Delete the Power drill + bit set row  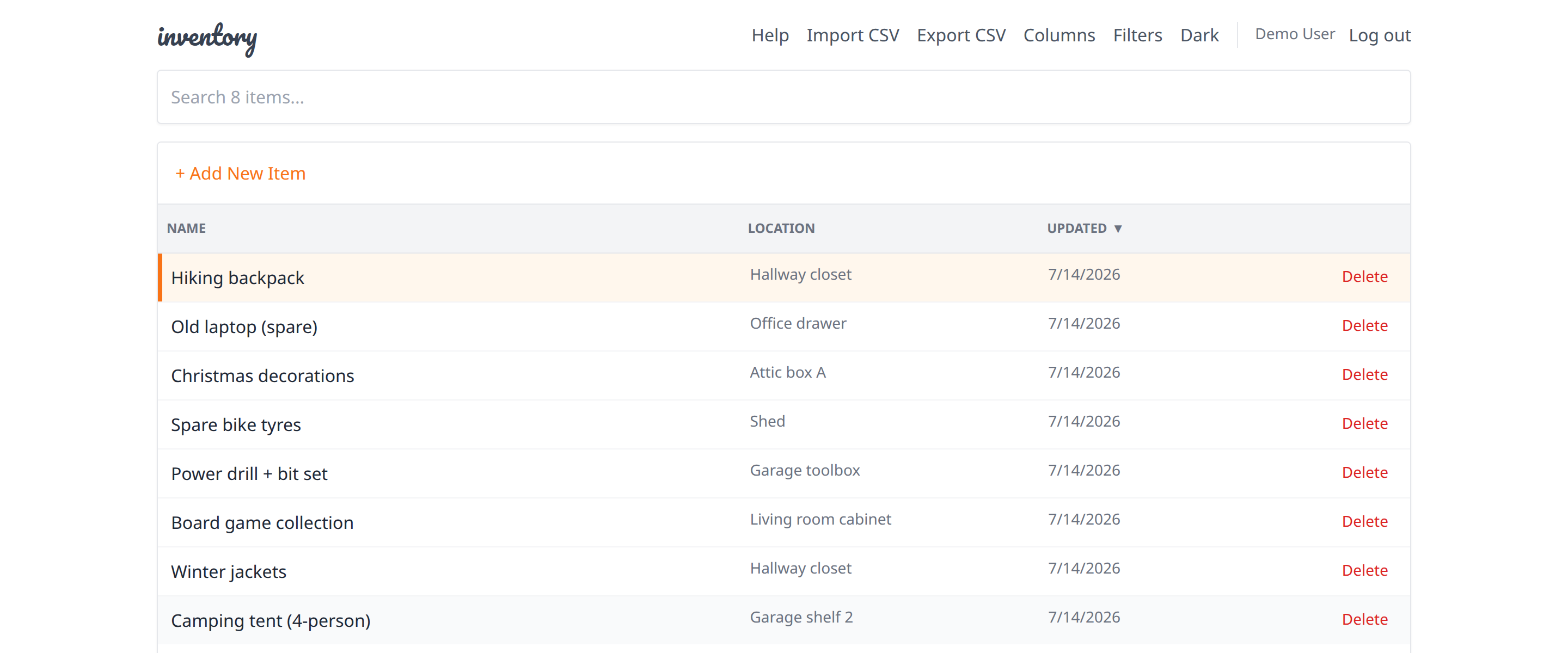1365,472
